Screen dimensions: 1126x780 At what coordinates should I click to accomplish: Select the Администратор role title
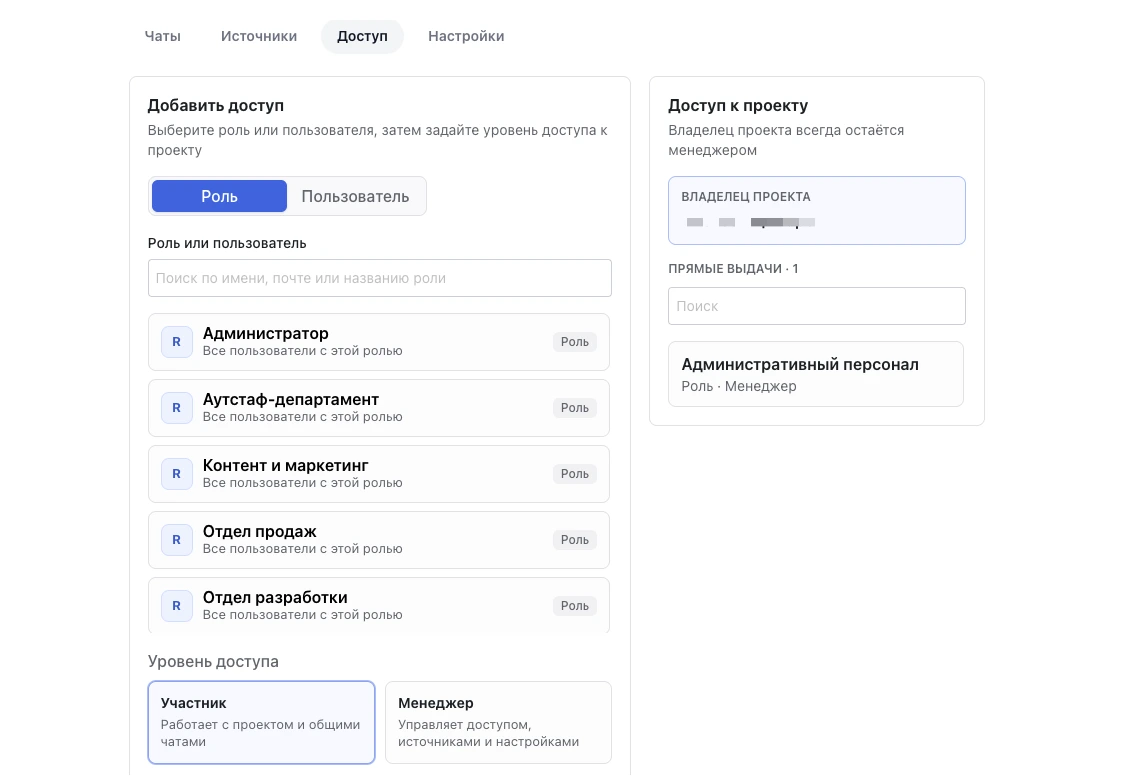[266, 333]
